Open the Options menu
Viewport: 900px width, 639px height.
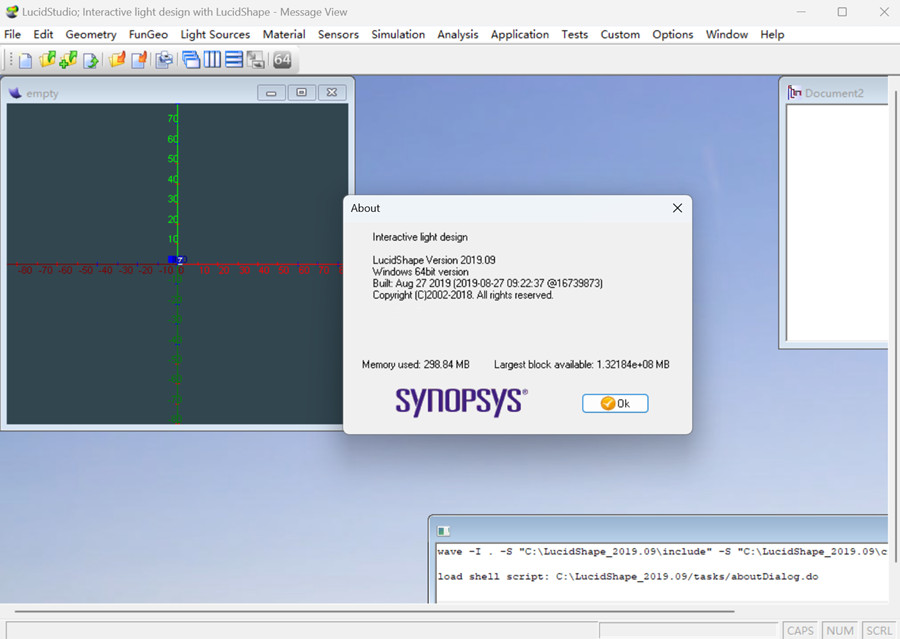673,34
